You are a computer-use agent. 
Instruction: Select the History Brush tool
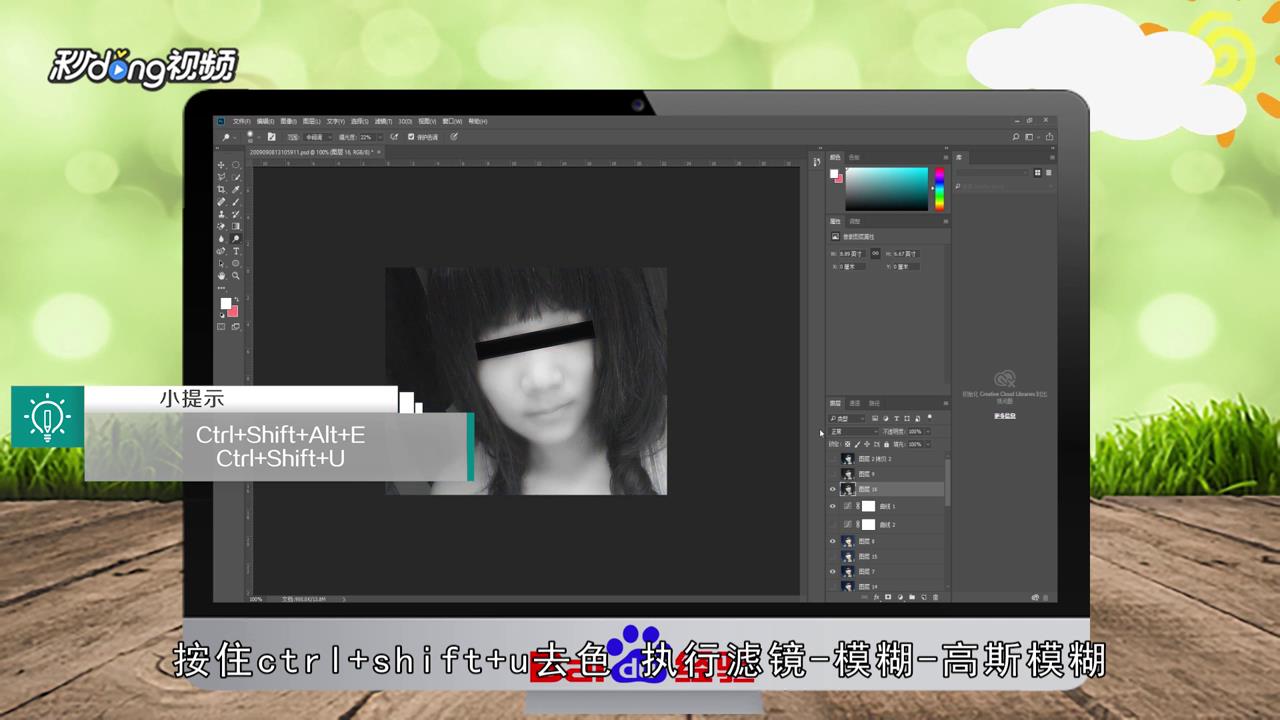(236, 214)
